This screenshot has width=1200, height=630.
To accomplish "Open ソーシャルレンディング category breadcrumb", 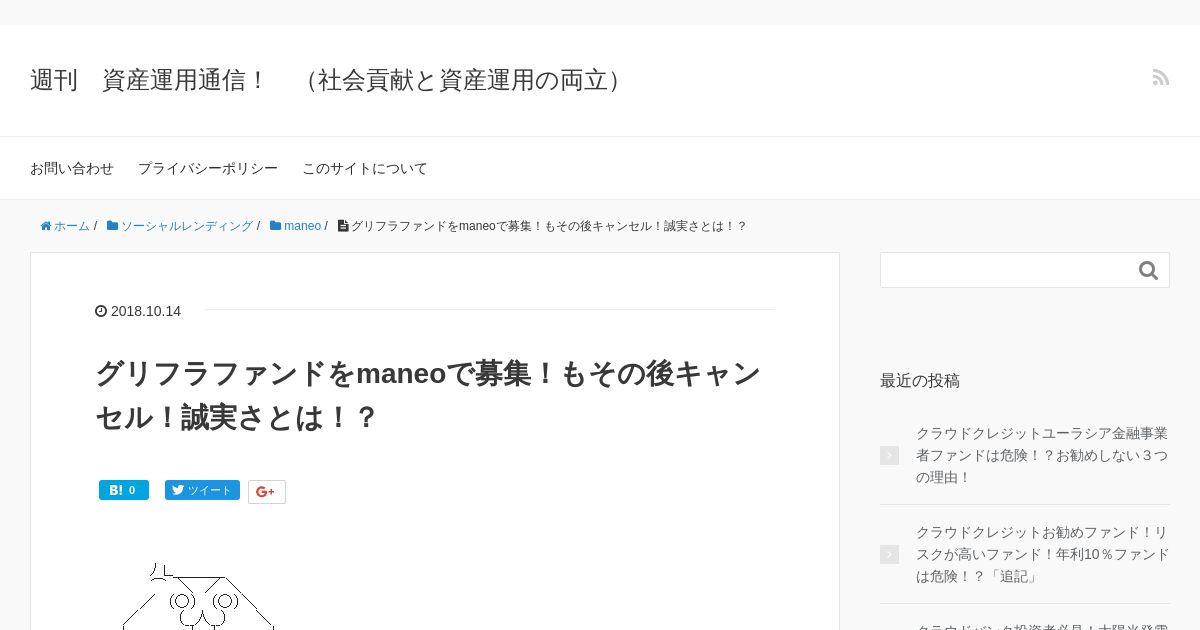I will point(180,226).
